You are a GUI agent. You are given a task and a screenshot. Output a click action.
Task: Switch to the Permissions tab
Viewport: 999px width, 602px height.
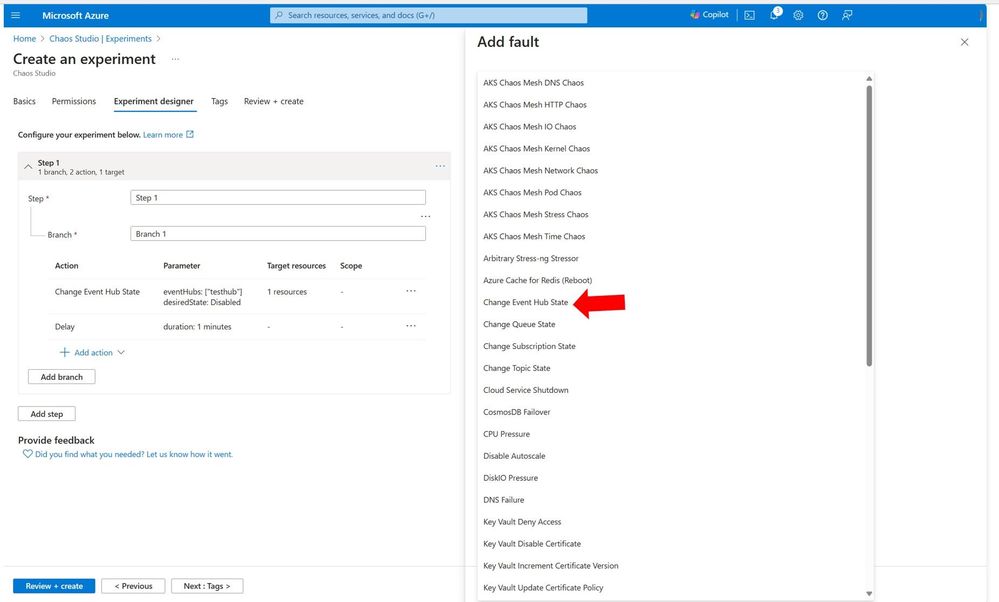click(x=74, y=101)
